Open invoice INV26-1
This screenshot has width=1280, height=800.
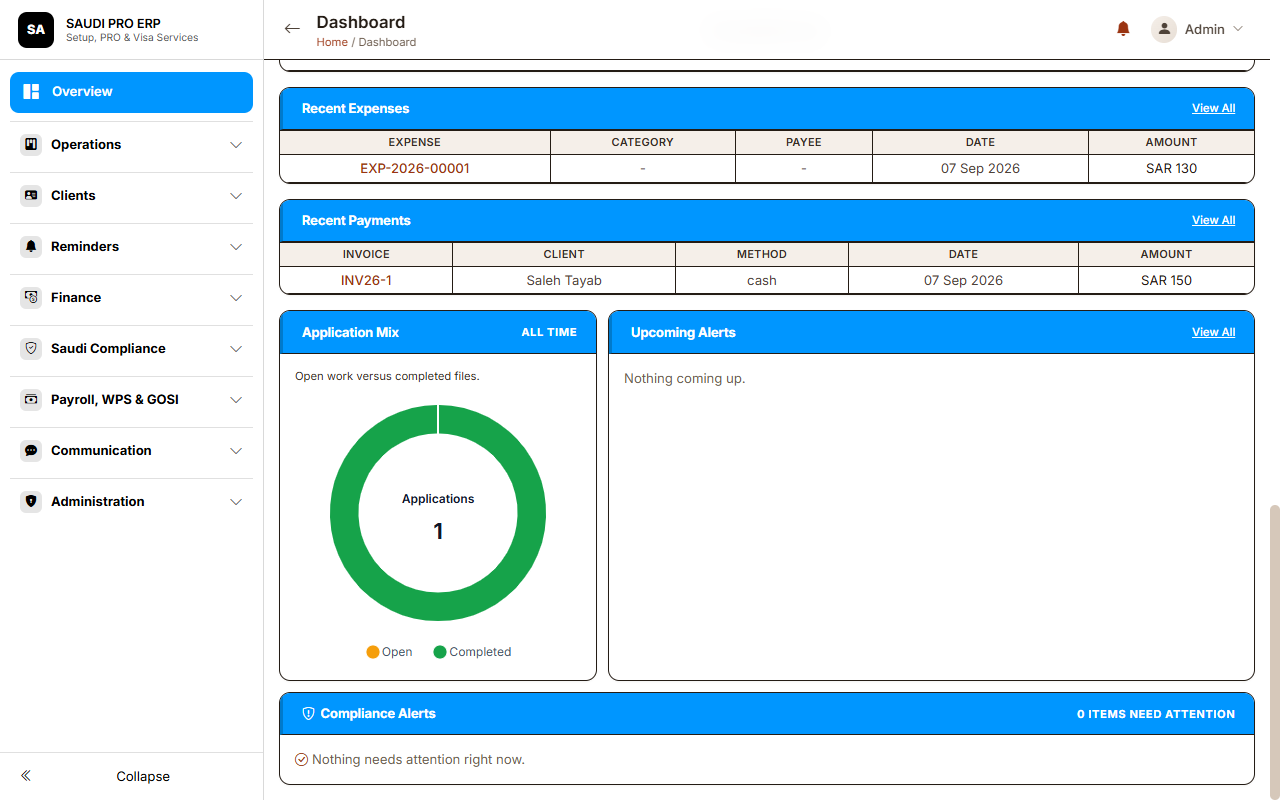366,281
